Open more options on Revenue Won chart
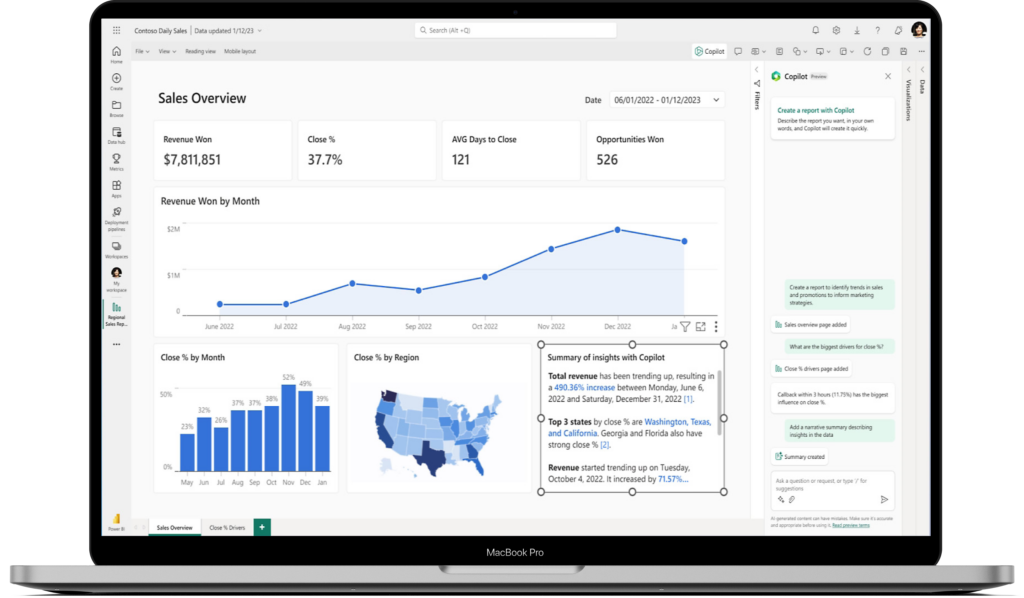 [716, 326]
